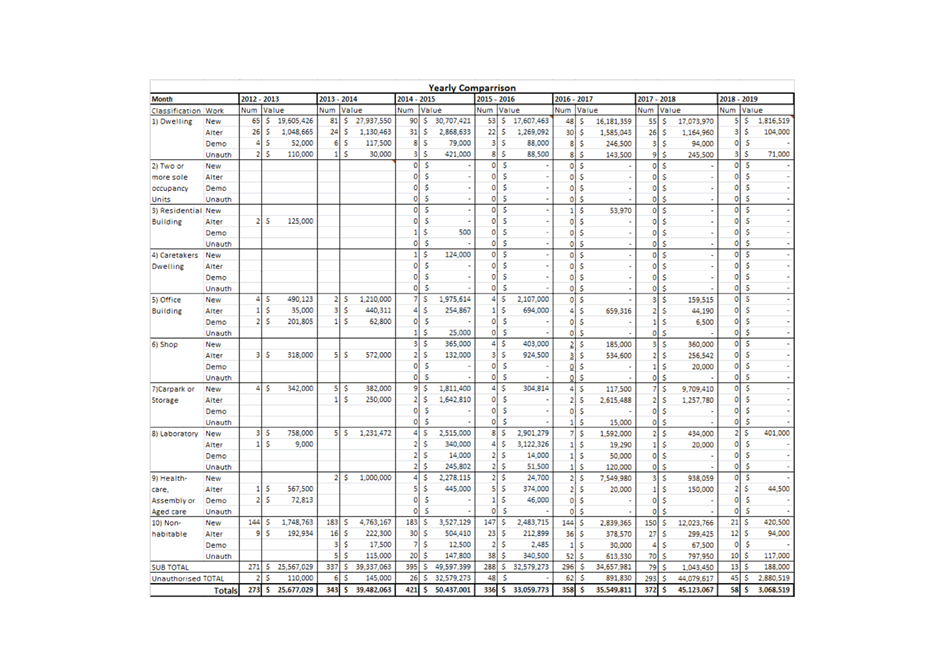Select the 33,059,773 totals value
The height and width of the screenshot is (656, 928).
point(531,590)
